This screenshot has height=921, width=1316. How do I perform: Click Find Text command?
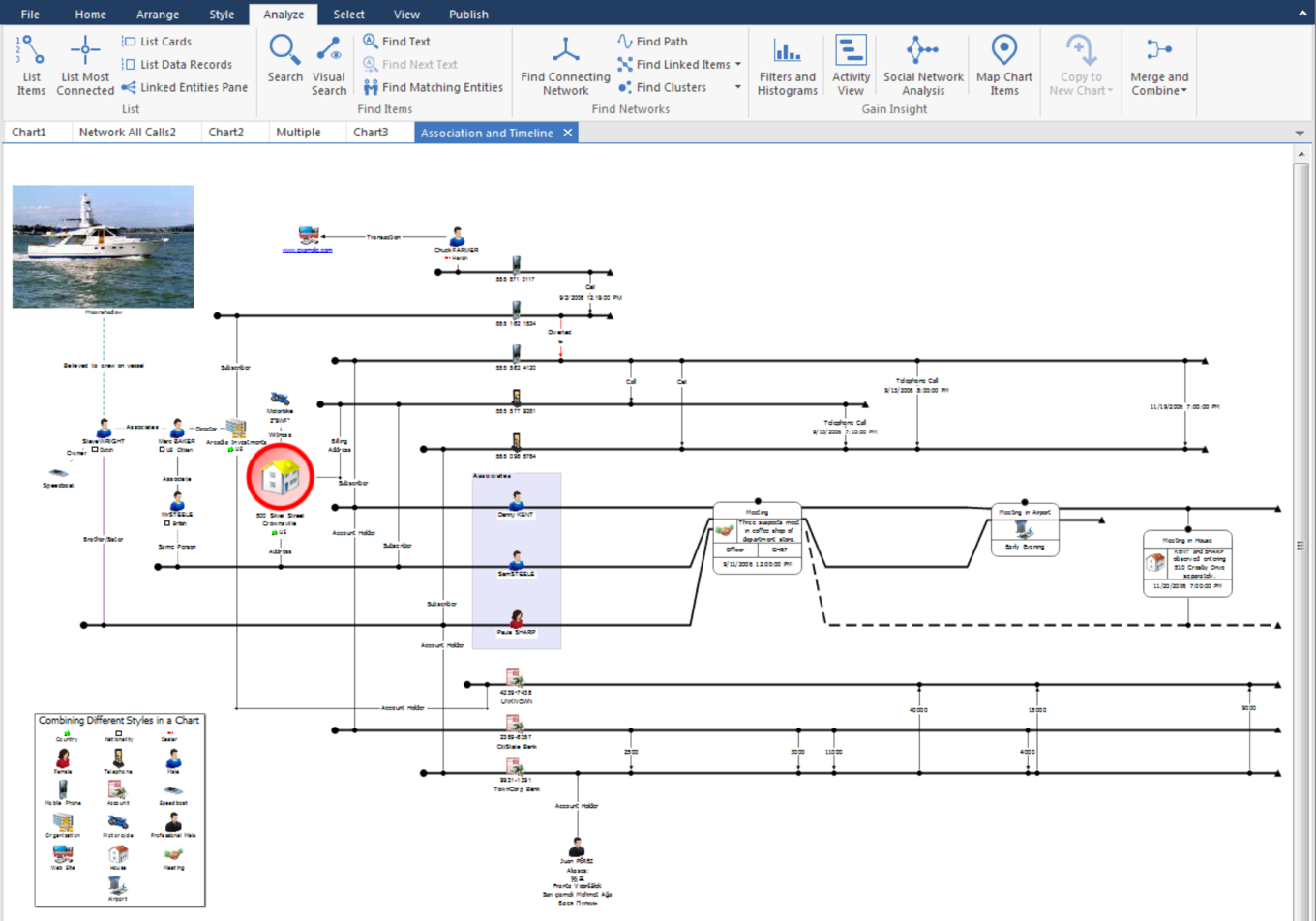point(397,42)
